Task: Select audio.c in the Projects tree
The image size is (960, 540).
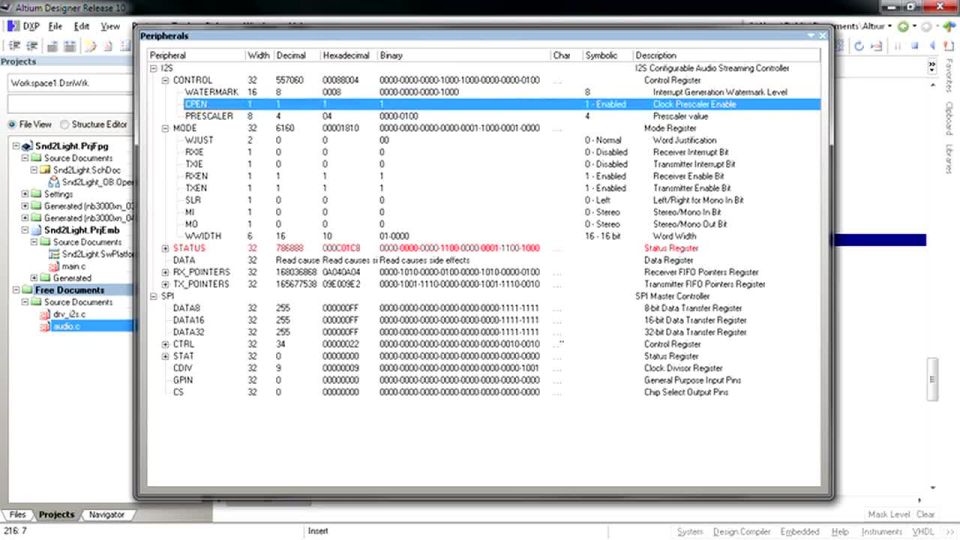Action: 67,326
